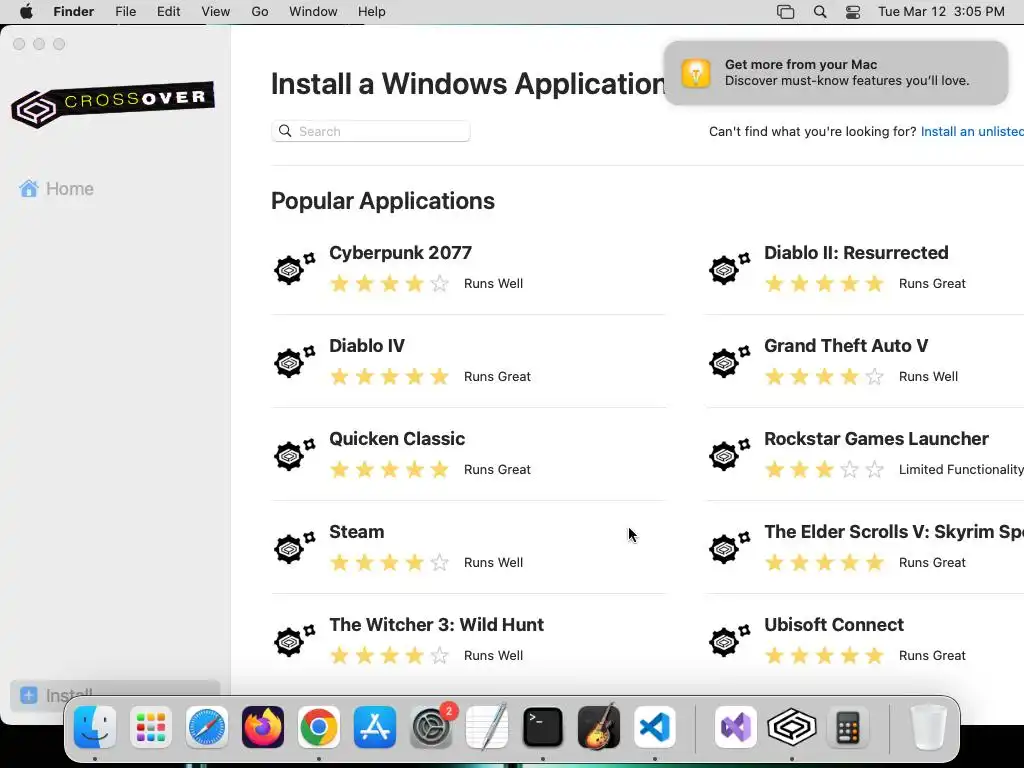Click the Popular Applications heading
Viewport: 1024px width, 768px height.
pos(383,201)
